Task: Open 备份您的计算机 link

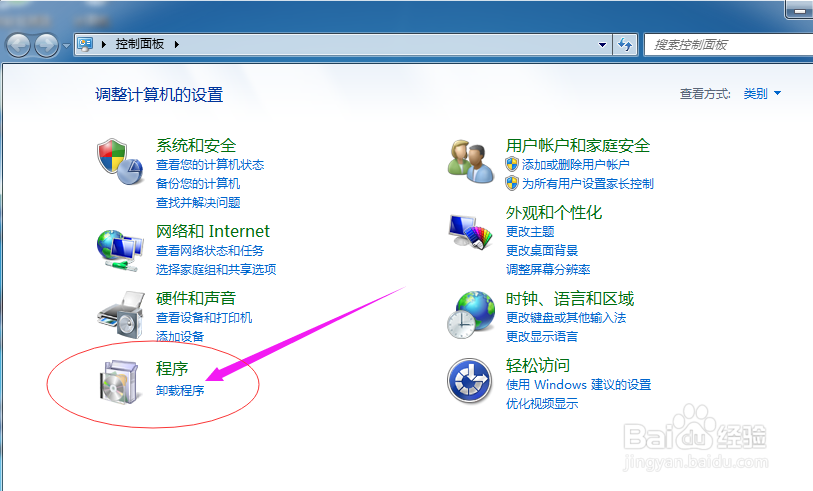Action: tap(198, 184)
